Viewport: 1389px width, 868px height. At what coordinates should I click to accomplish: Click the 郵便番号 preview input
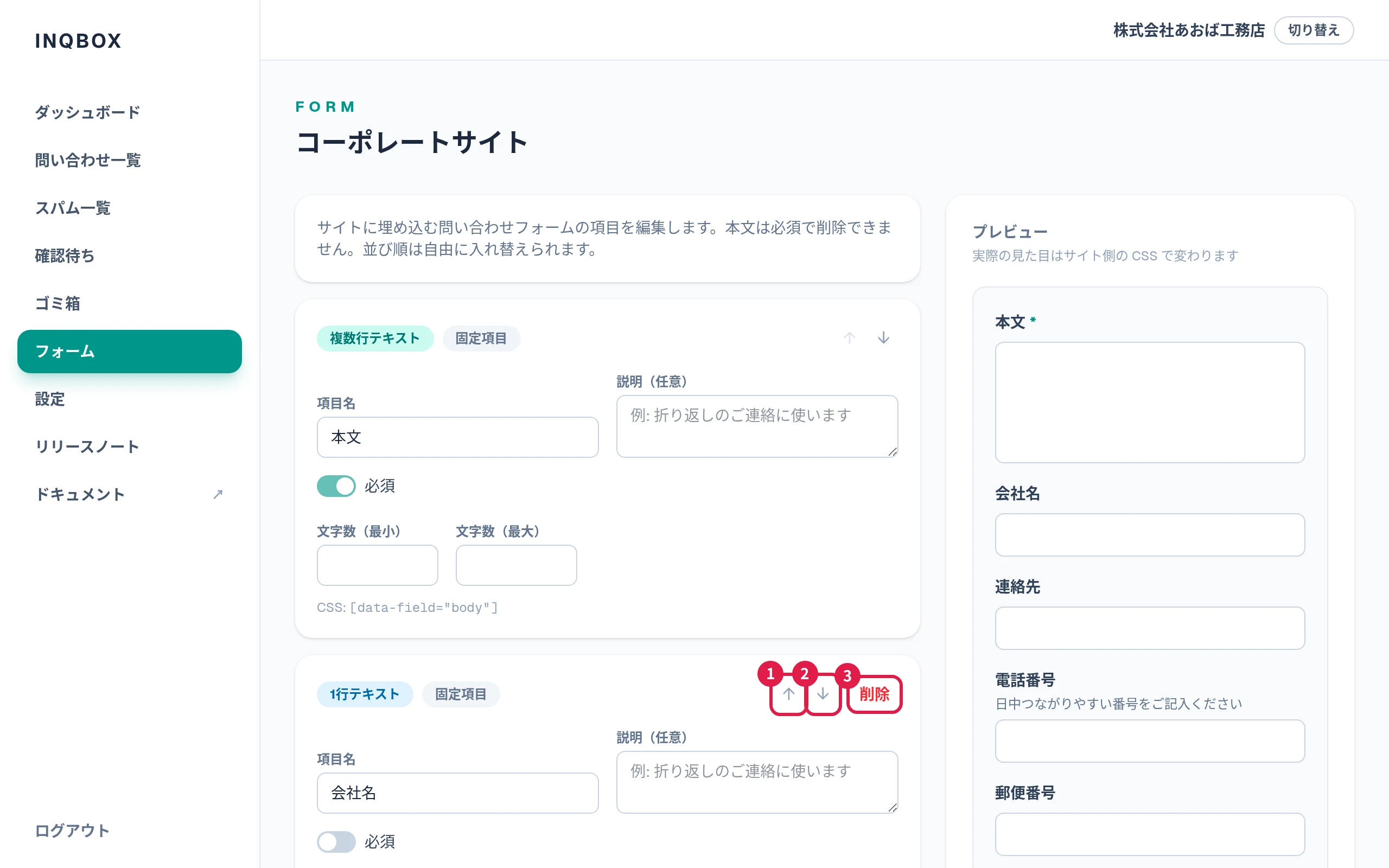tap(1150, 834)
